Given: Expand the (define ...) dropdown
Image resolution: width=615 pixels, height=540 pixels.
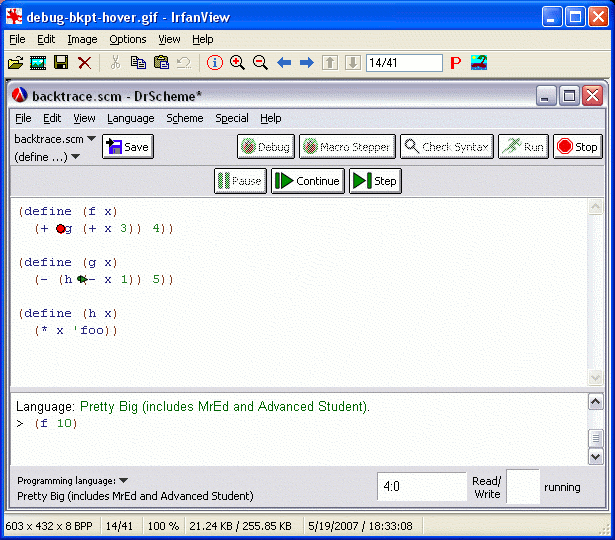Looking at the screenshot, I should (47, 157).
